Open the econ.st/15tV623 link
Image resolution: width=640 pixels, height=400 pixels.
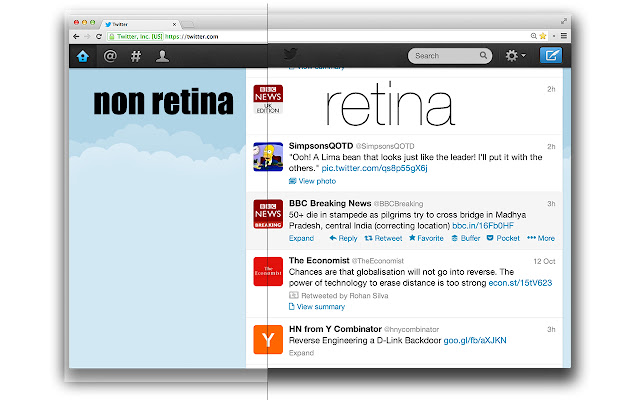pos(520,283)
